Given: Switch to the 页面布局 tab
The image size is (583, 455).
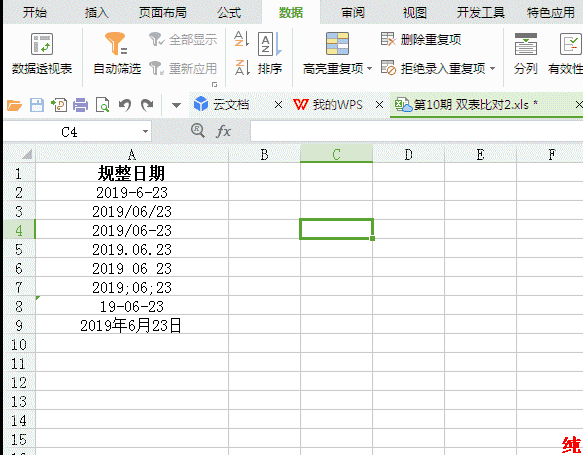Looking at the screenshot, I should (163, 12).
